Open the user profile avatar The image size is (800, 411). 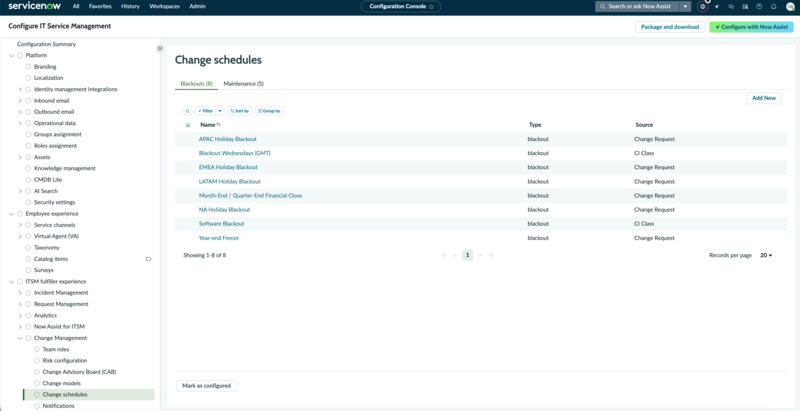[790, 7]
